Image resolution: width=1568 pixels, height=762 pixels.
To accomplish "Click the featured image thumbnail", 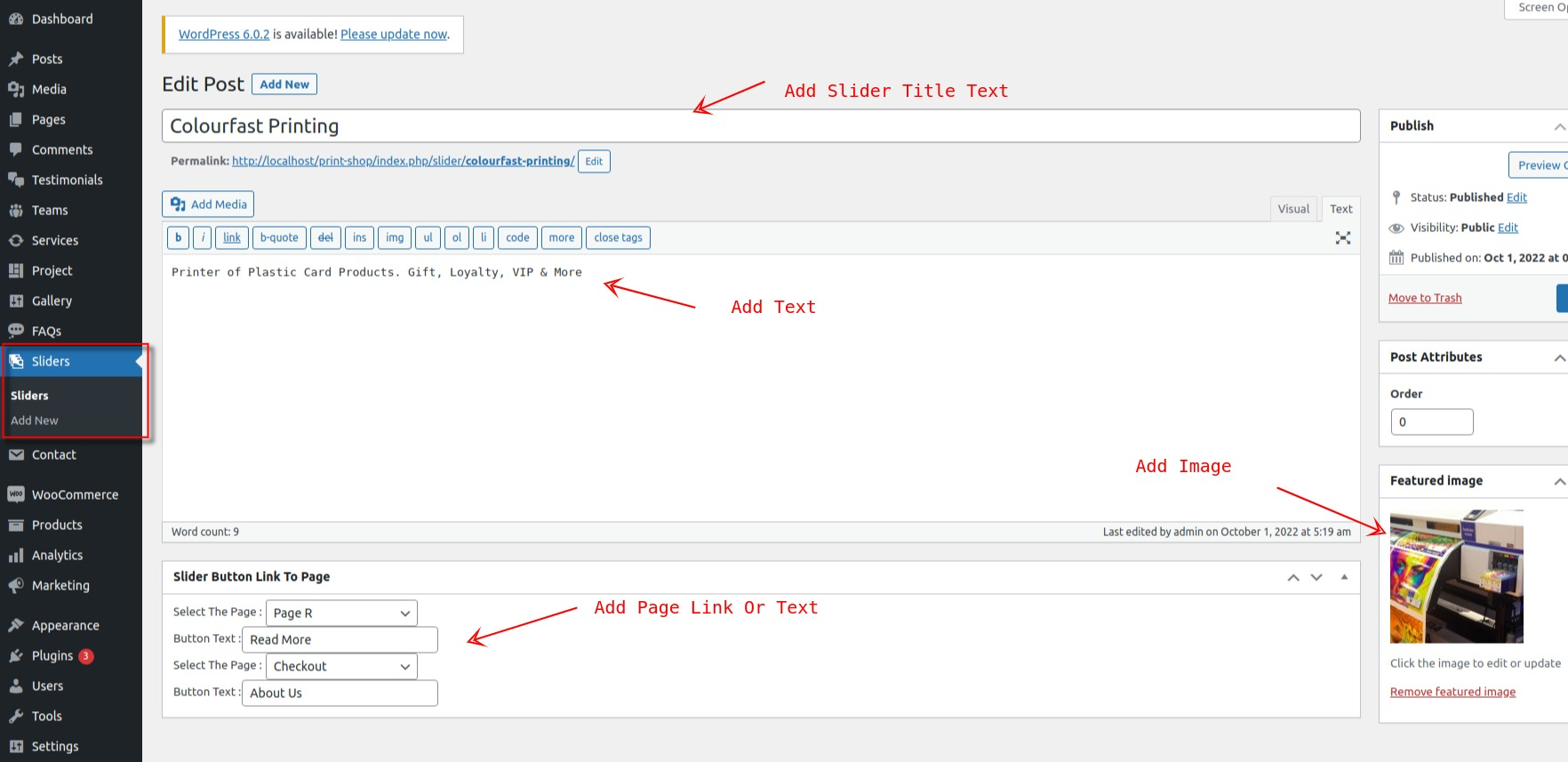I will click(1457, 577).
